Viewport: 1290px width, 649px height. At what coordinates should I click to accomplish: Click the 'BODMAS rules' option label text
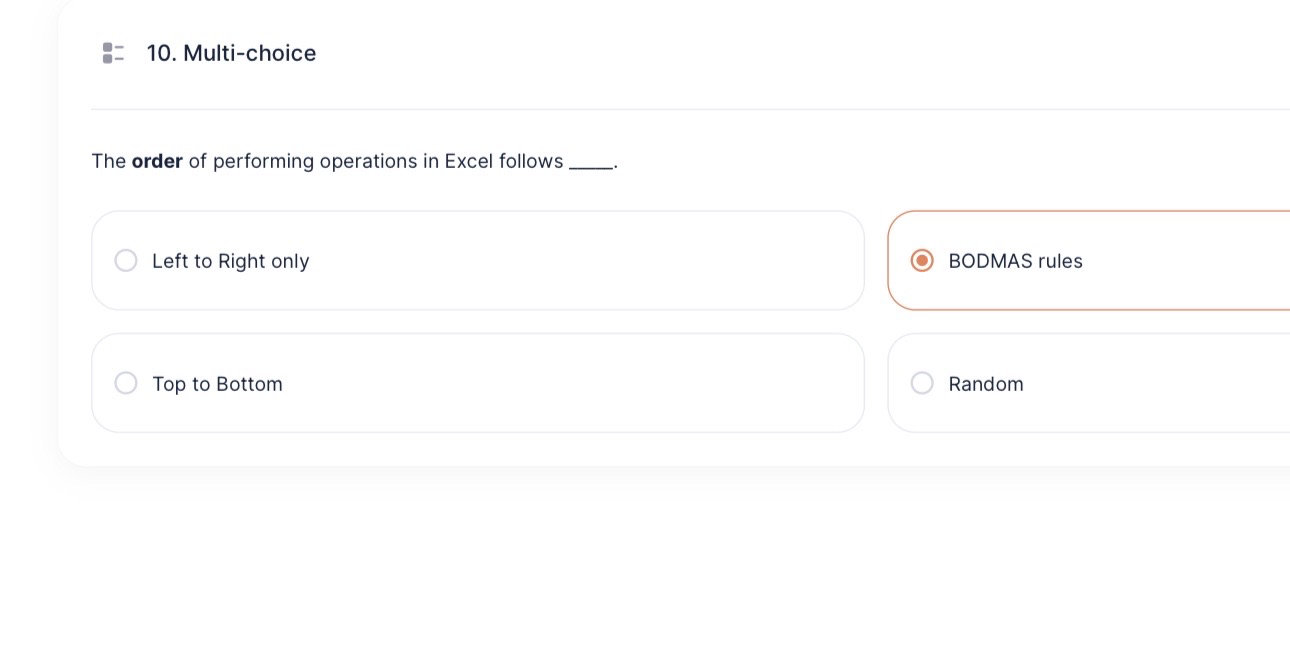(x=1016, y=260)
